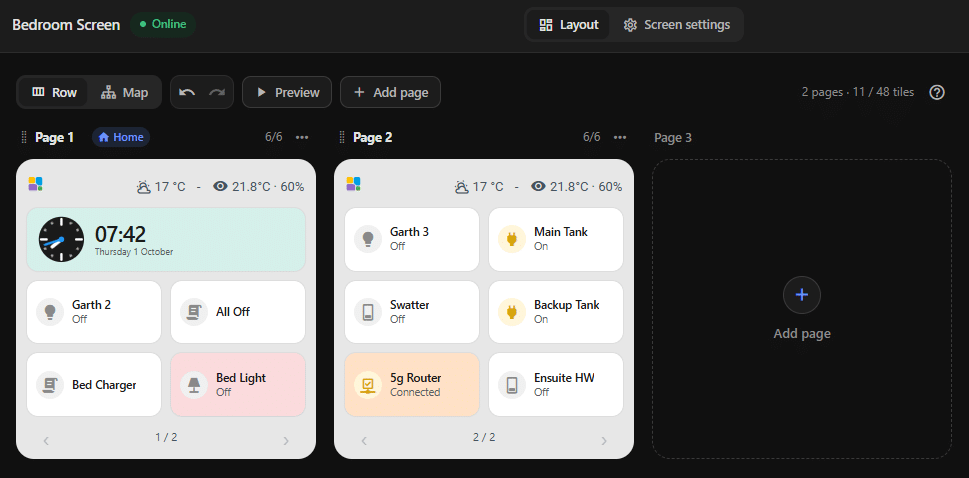Click the 6/6 tile count on Page 2
969x478 pixels.
point(591,137)
